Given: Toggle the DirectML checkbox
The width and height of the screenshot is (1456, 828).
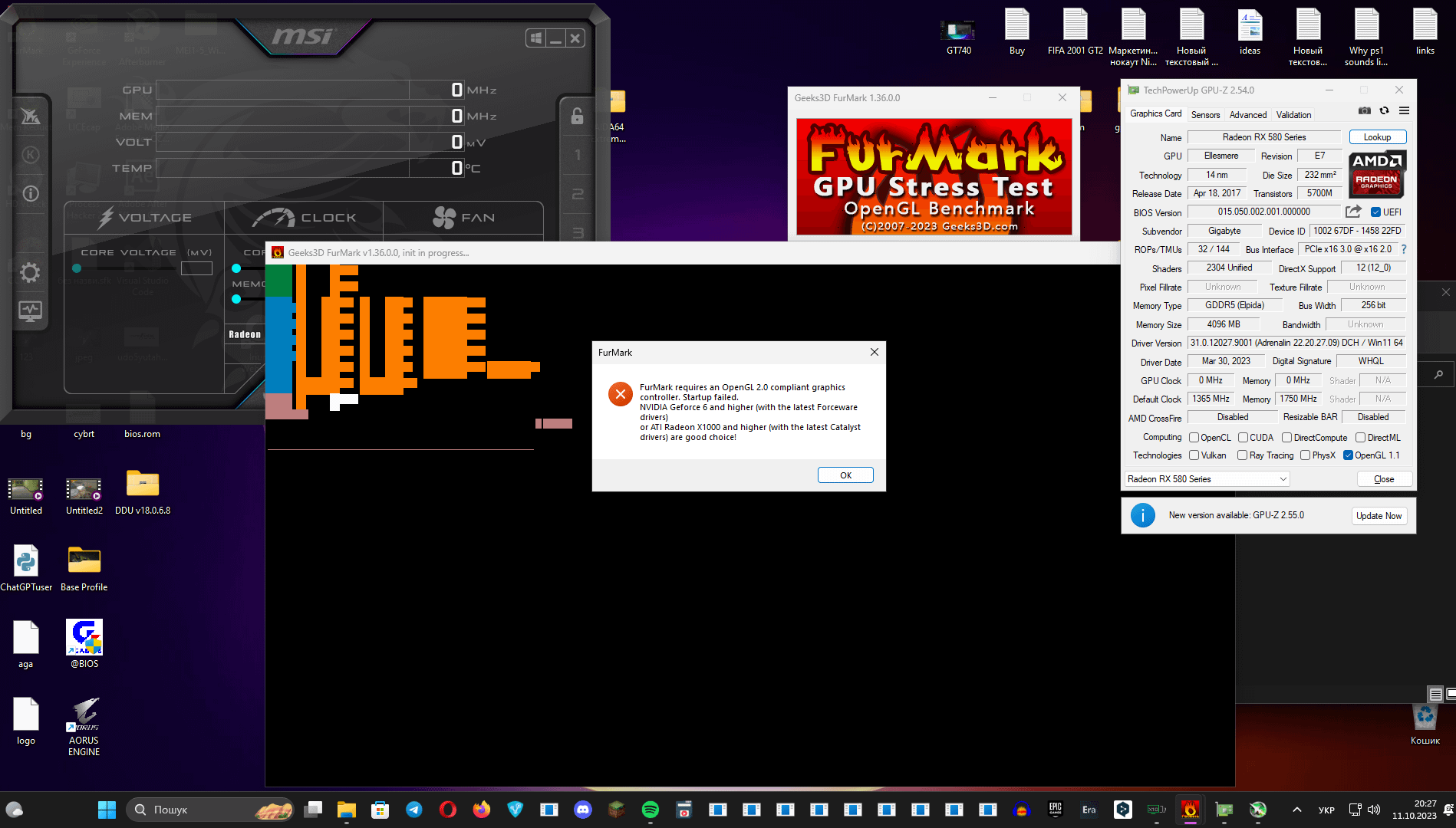Looking at the screenshot, I should [1360, 438].
